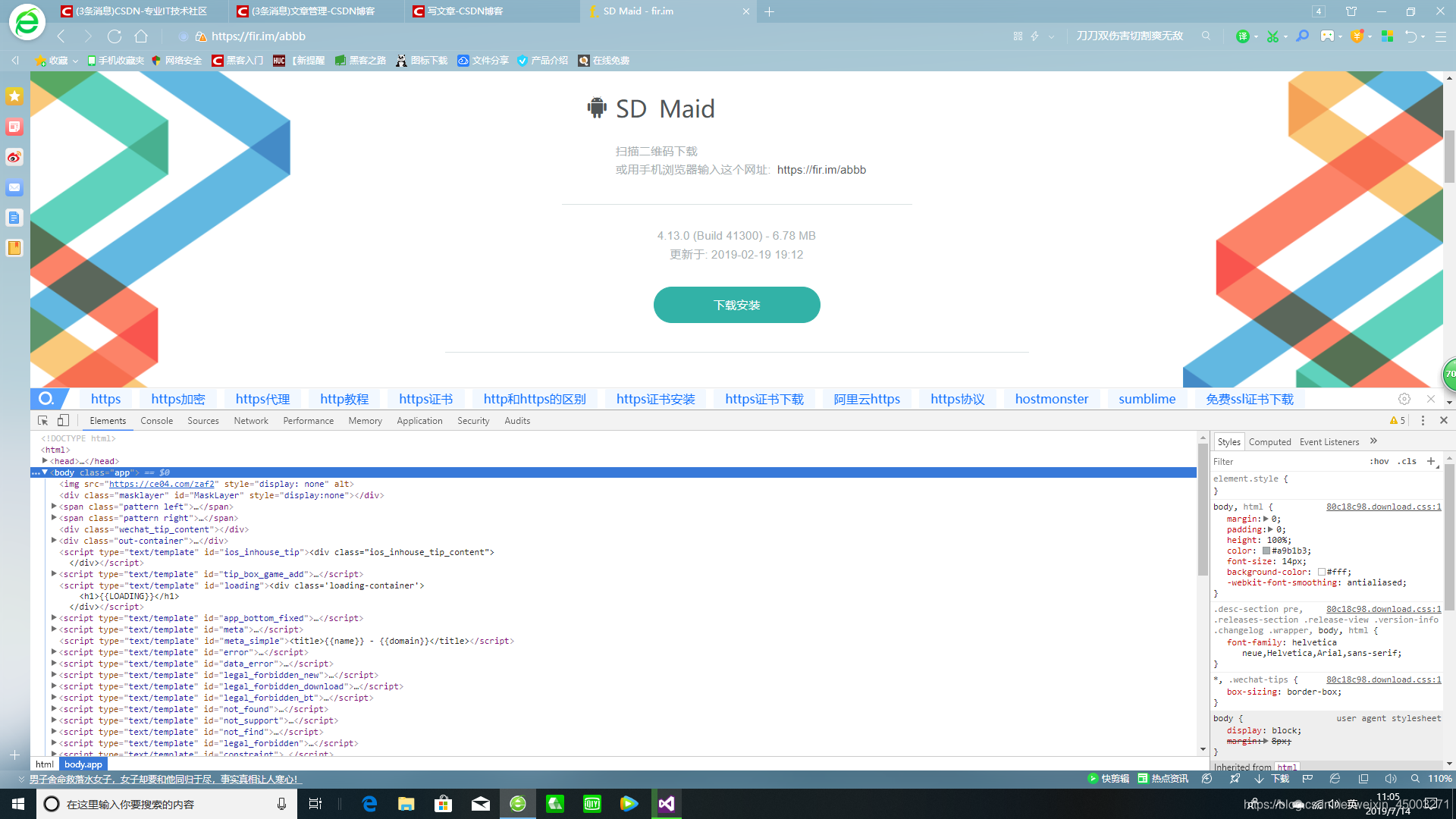
Task: Switch to the 写文章-CSDN博客 browser tab
Action: (492, 11)
